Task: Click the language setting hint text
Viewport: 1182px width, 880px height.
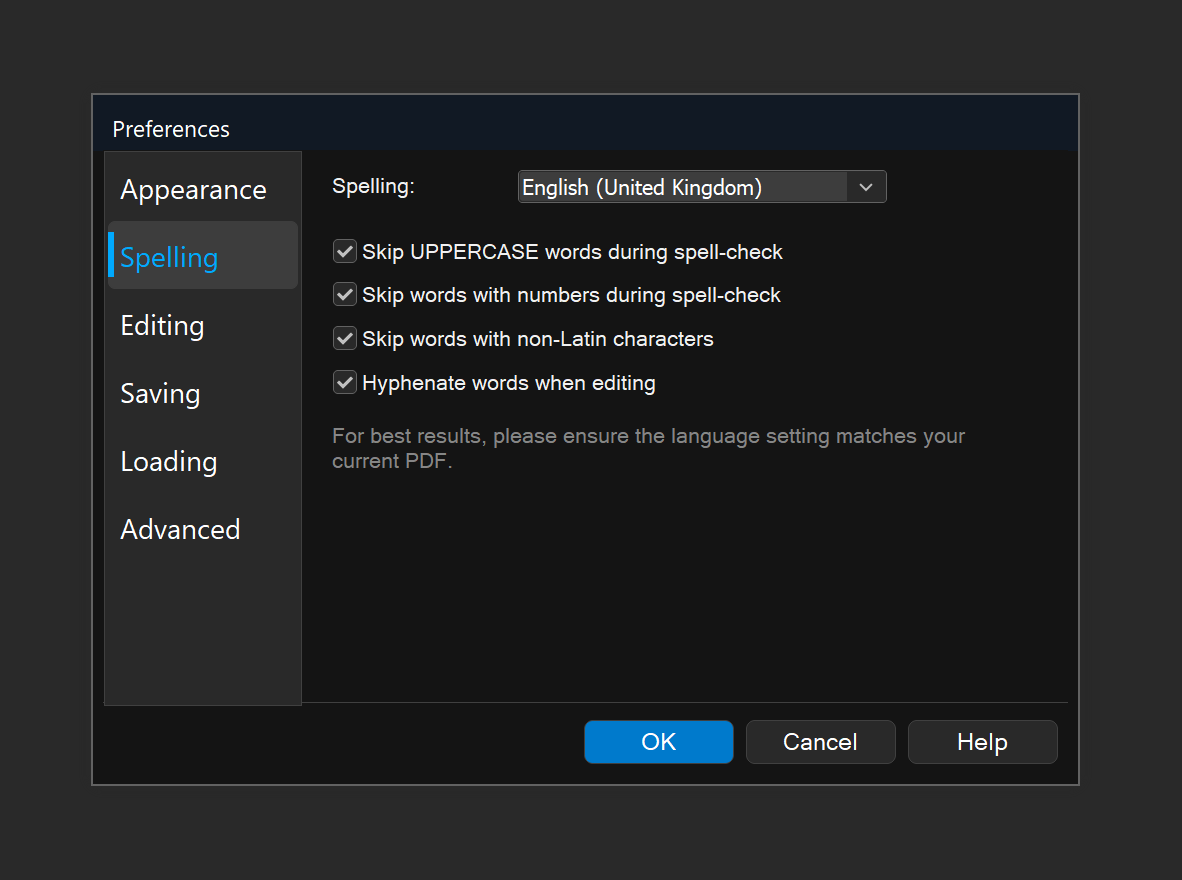Action: 648,449
